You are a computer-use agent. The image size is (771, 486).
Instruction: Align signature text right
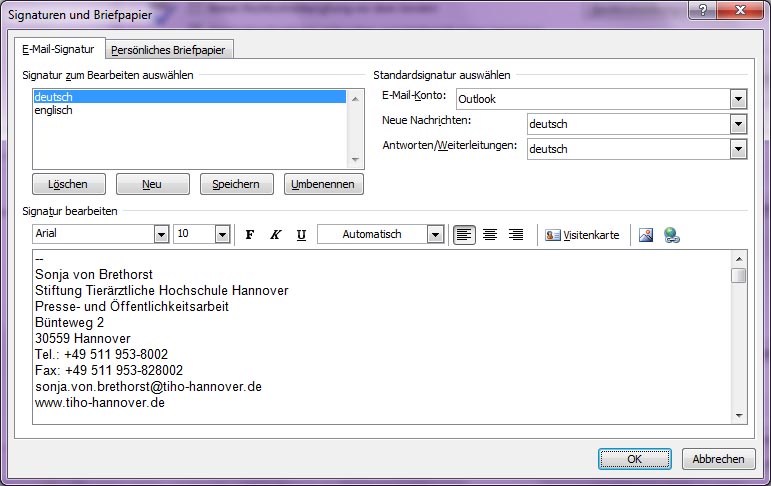pos(516,235)
